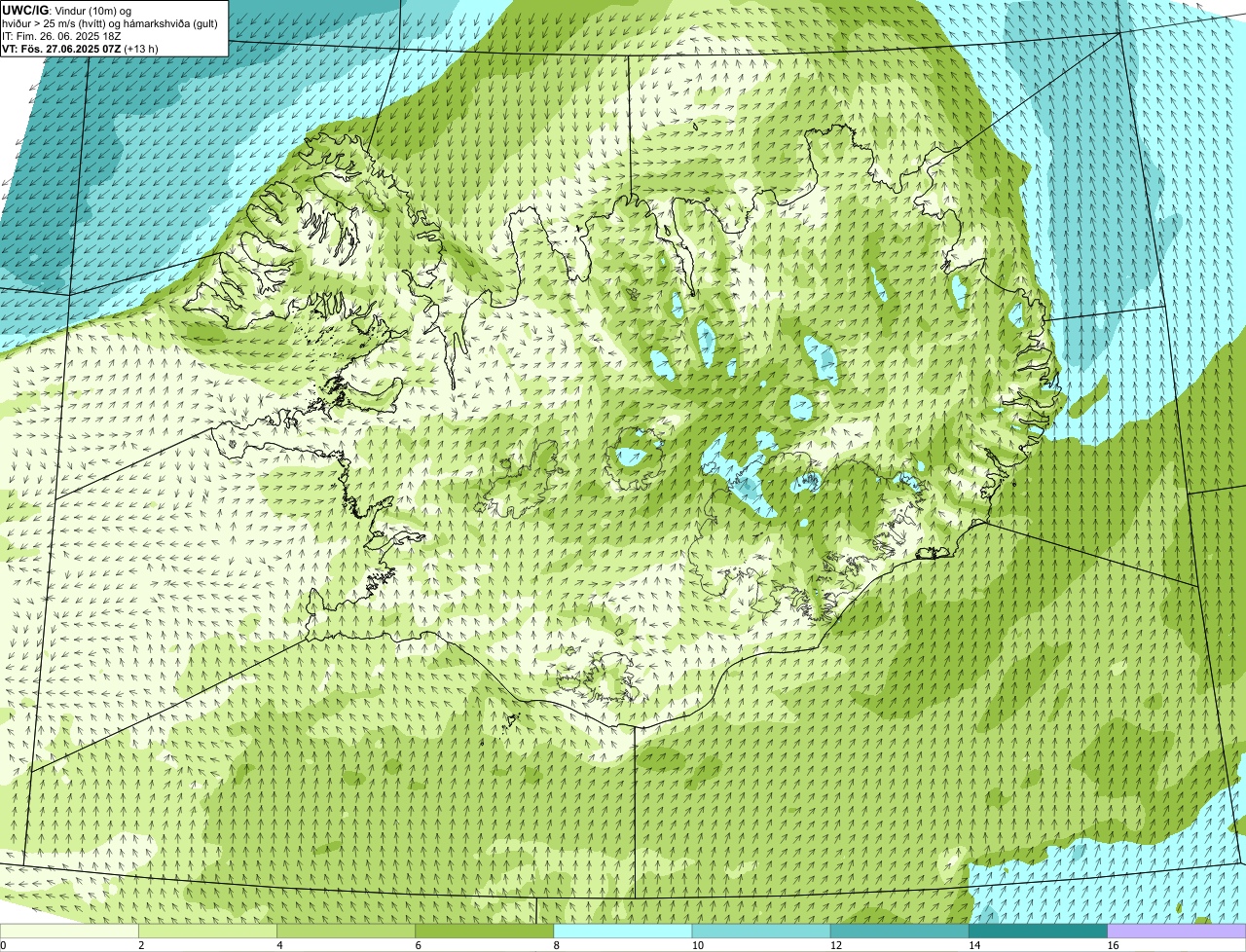This screenshot has width=1246, height=952.
Task: Click the purple legend swatch above 16 m/s
Action: click(x=1177, y=931)
